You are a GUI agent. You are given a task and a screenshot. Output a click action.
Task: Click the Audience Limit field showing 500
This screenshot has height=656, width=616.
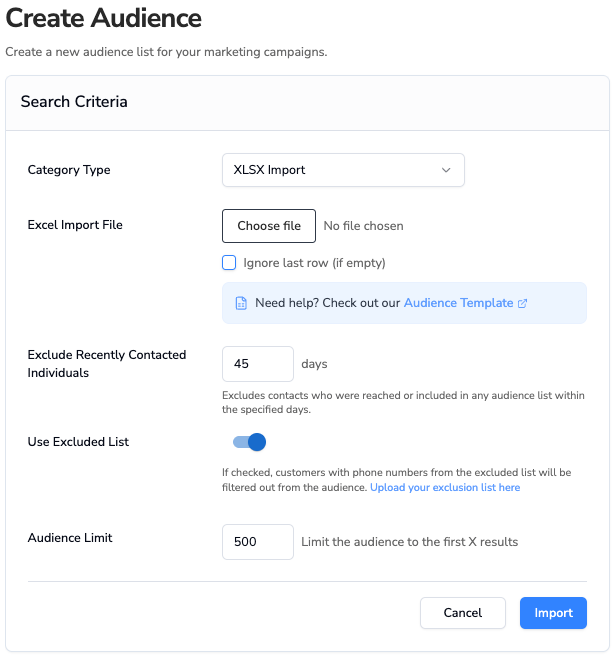point(258,542)
